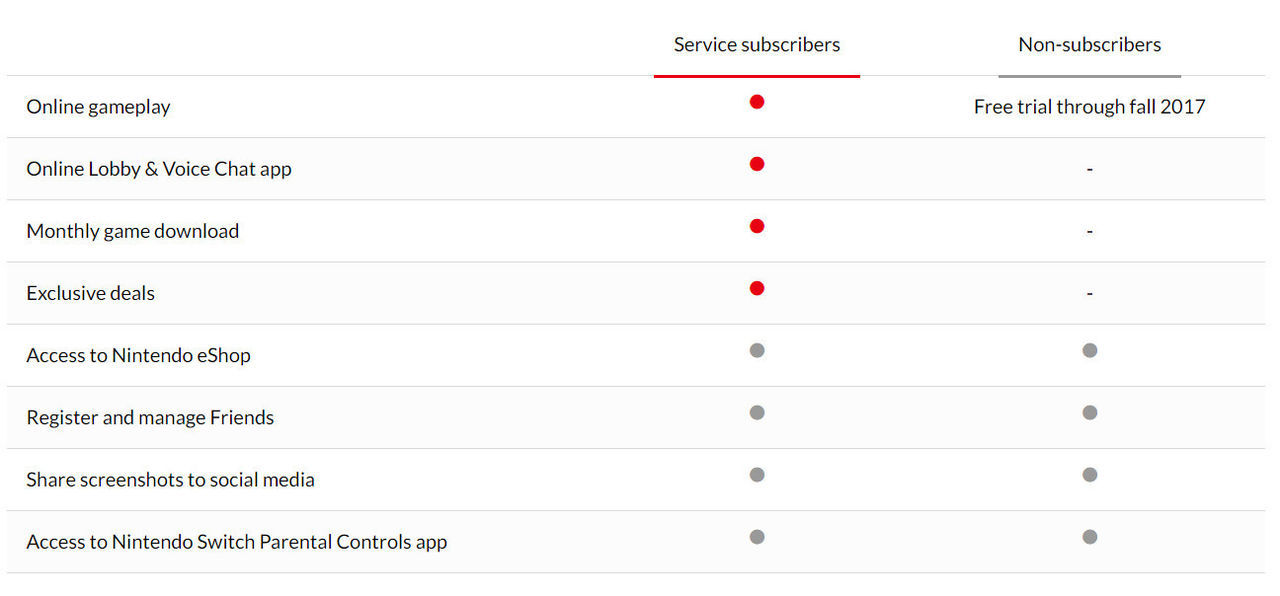Select the Service subscribers tab
This screenshot has width=1280, height=596.
(757, 45)
